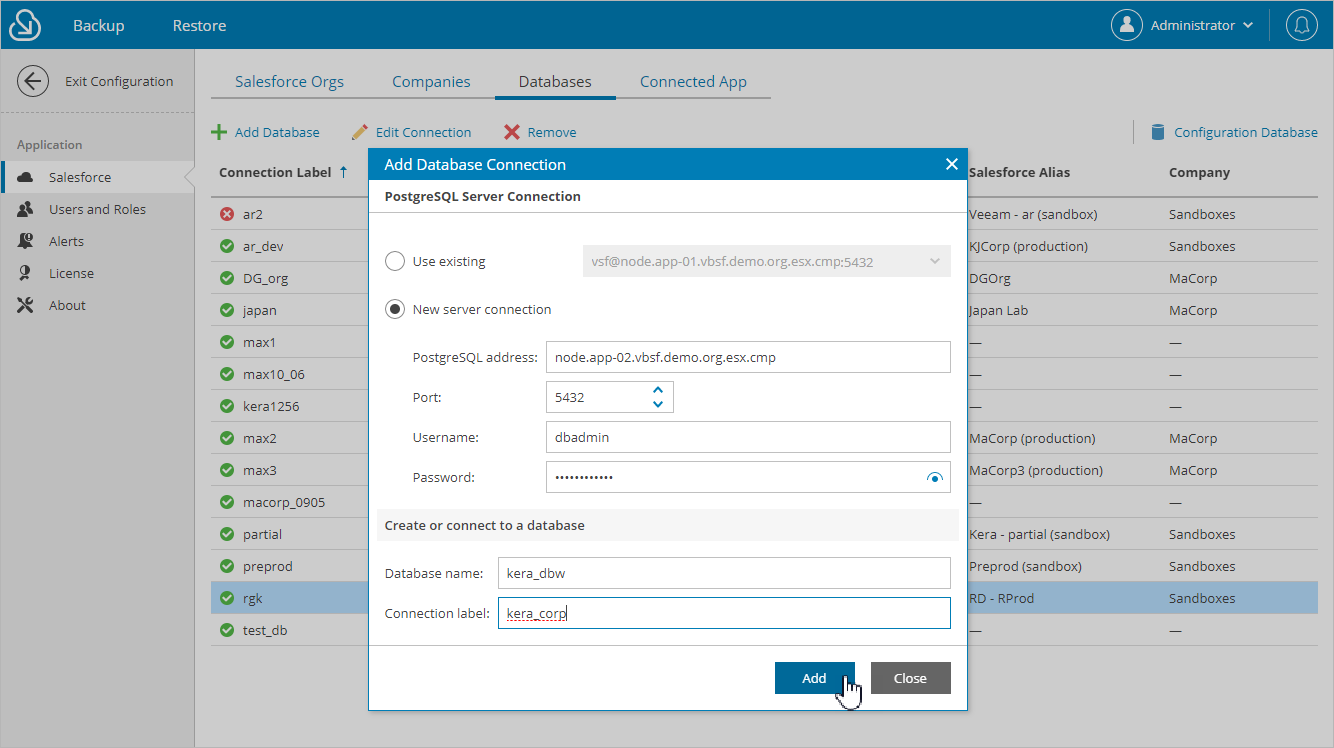Click the Username input field
This screenshot has height=748, width=1334.
click(x=748, y=437)
